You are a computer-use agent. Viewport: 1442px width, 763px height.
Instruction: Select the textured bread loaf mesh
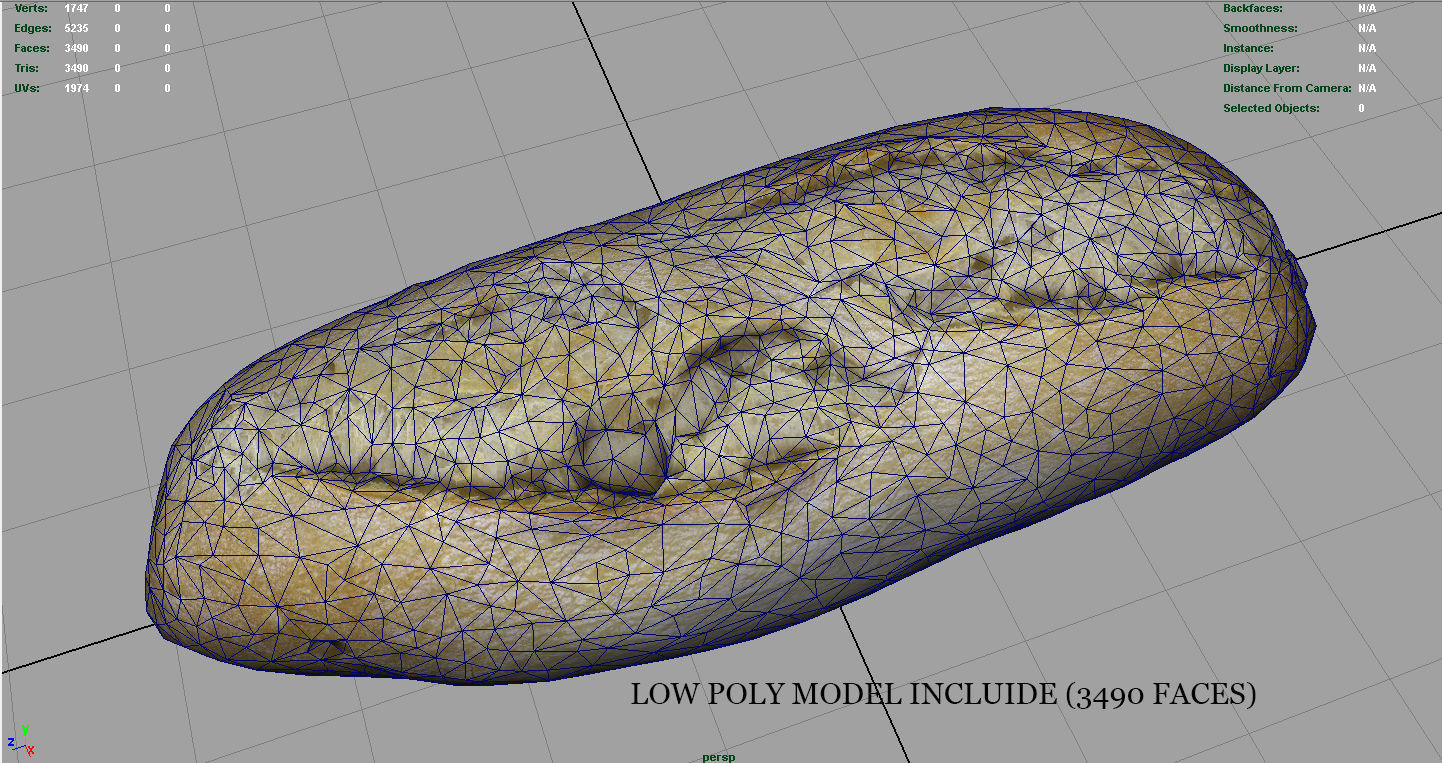click(x=730, y=395)
